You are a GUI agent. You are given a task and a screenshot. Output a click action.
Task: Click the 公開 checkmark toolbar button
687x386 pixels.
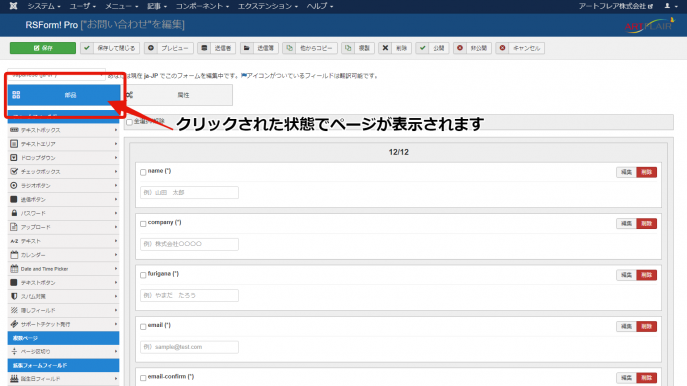point(432,48)
